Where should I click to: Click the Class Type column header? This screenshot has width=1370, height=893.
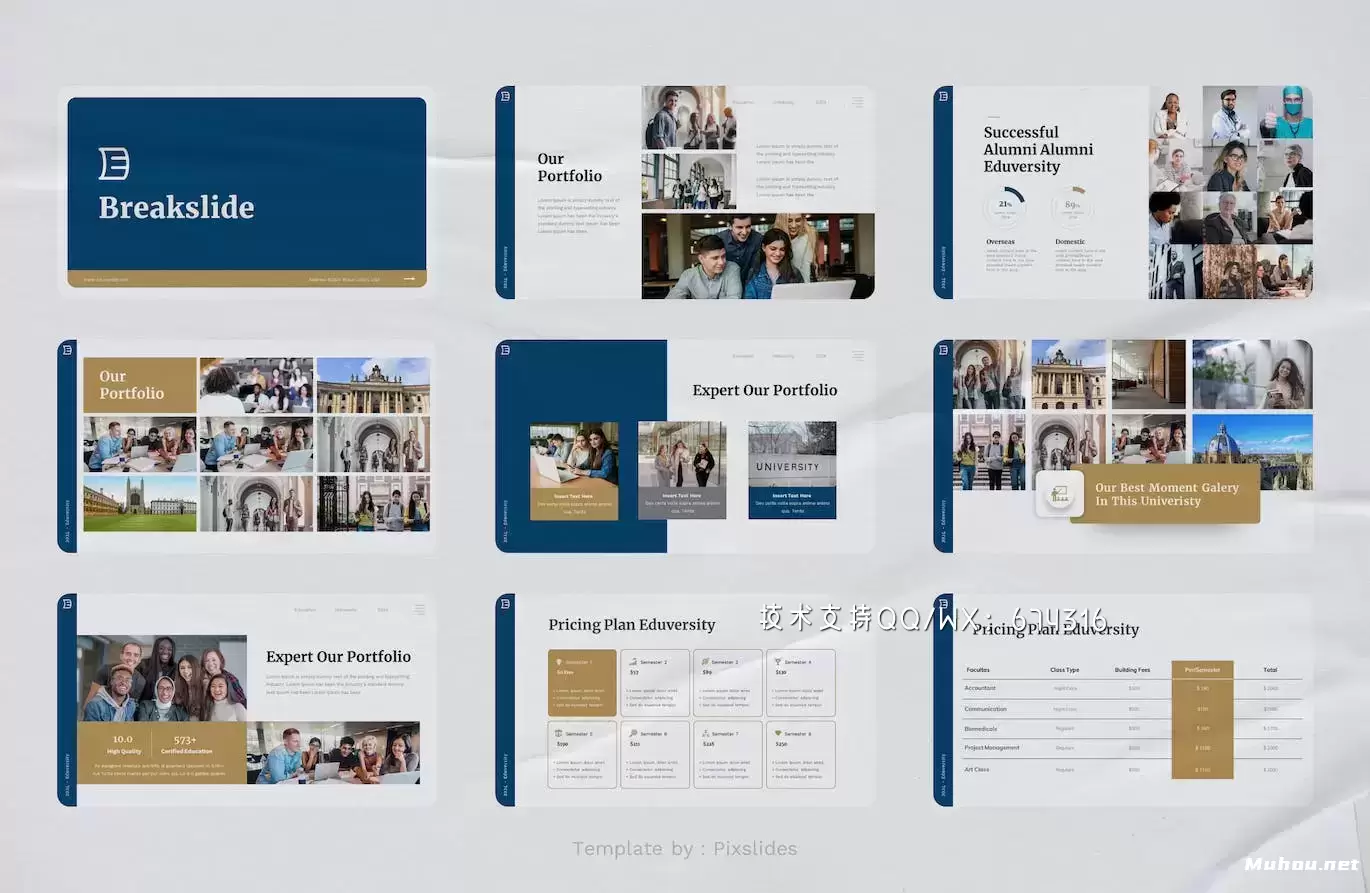pyautogui.click(x=1065, y=670)
